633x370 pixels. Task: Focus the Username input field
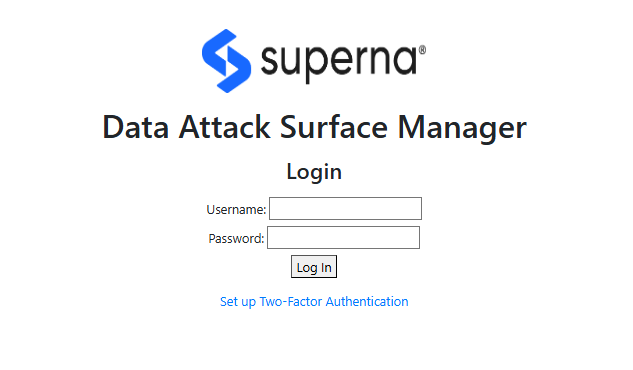pyautogui.click(x=345, y=209)
